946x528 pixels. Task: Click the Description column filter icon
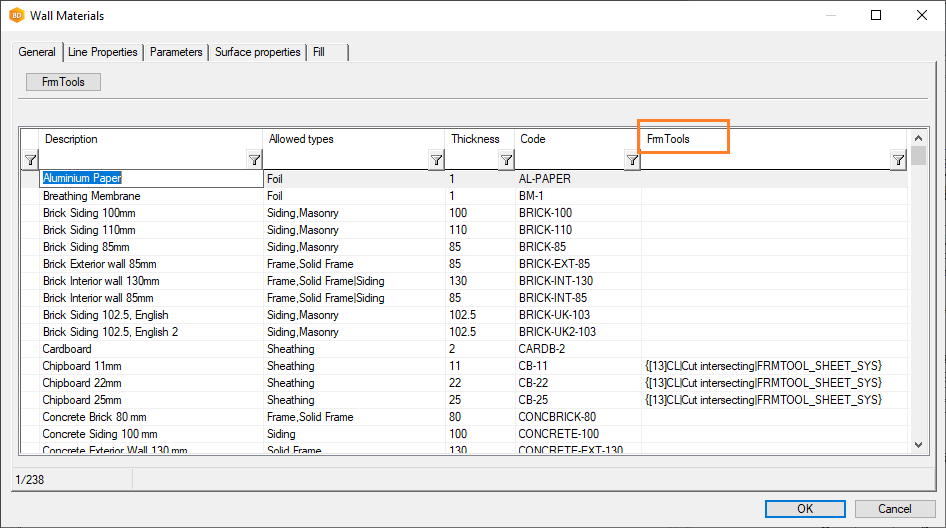click(x=253, y=160)
